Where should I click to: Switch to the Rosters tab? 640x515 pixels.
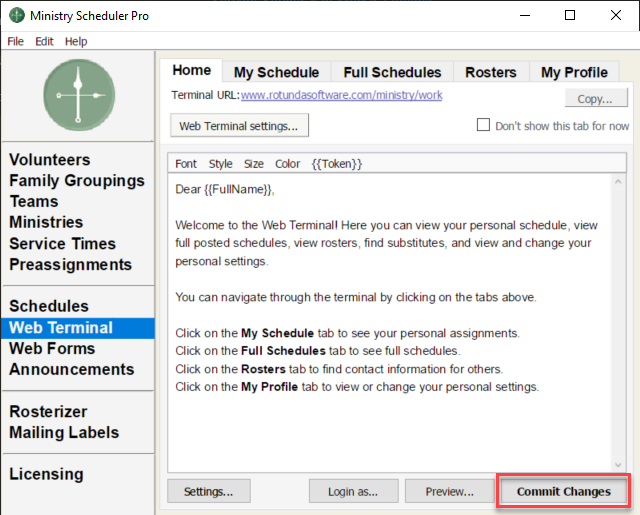491,72
